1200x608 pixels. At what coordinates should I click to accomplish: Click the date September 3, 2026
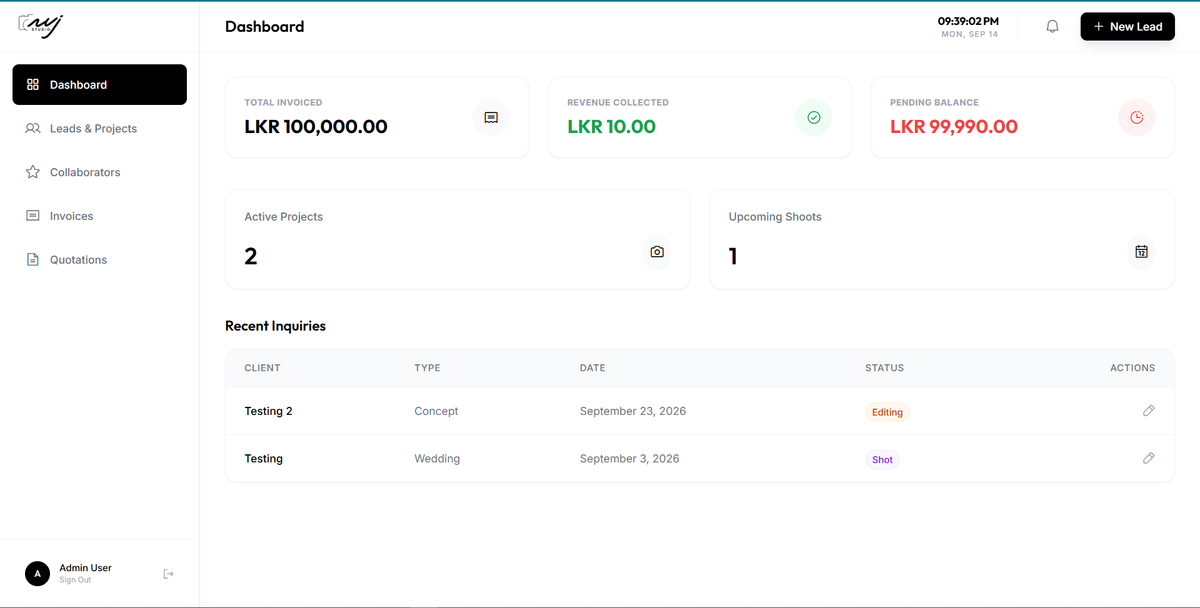tap(630, 459)
